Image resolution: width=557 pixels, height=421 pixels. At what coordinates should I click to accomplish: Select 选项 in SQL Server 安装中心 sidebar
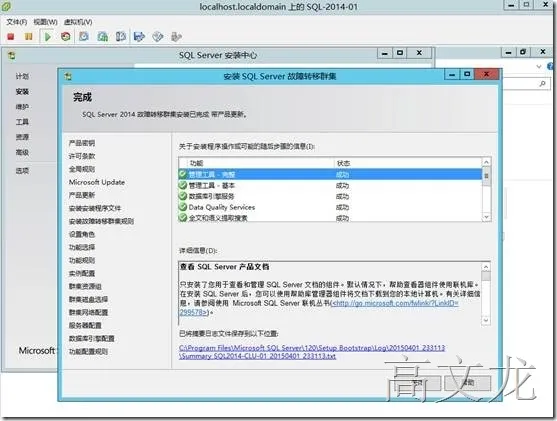pos(22,171)
